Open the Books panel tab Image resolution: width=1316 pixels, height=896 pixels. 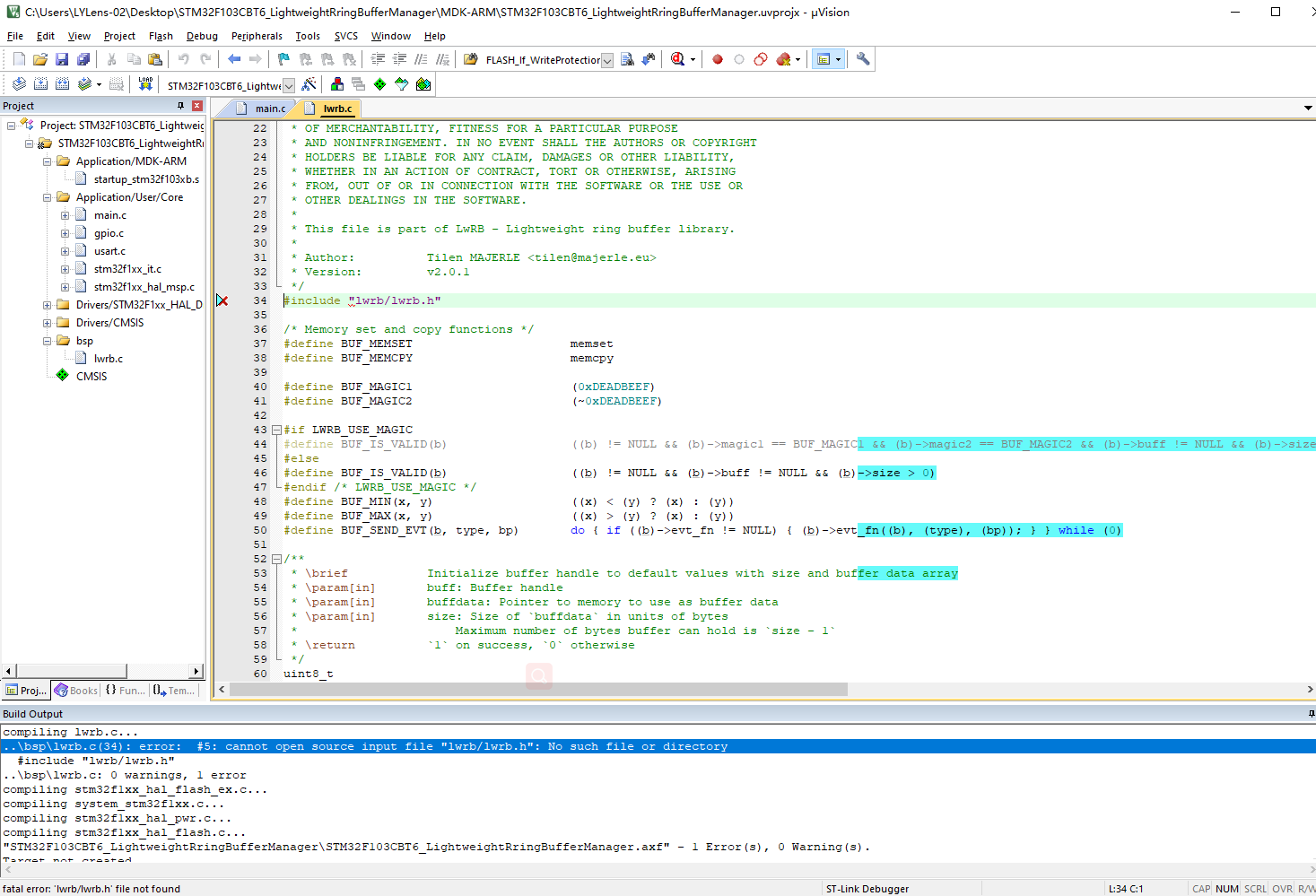coord(76,691)
